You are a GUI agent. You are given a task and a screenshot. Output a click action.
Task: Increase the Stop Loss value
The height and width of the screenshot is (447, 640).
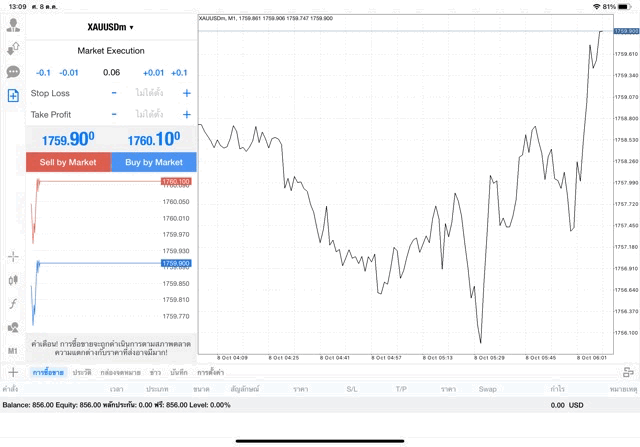pyautogui.click(x=186, y=93)
